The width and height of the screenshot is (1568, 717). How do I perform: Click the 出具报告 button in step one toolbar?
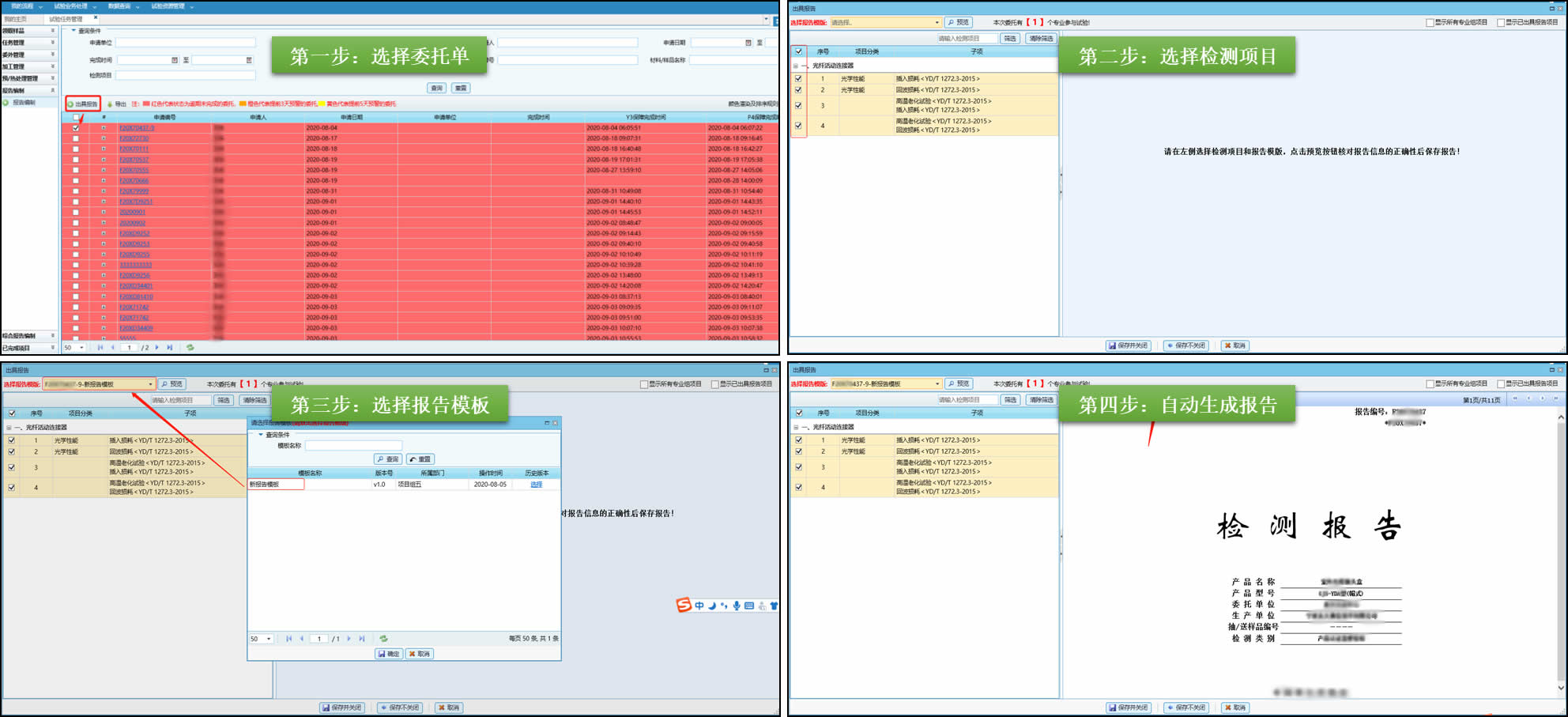click(83, 104)
